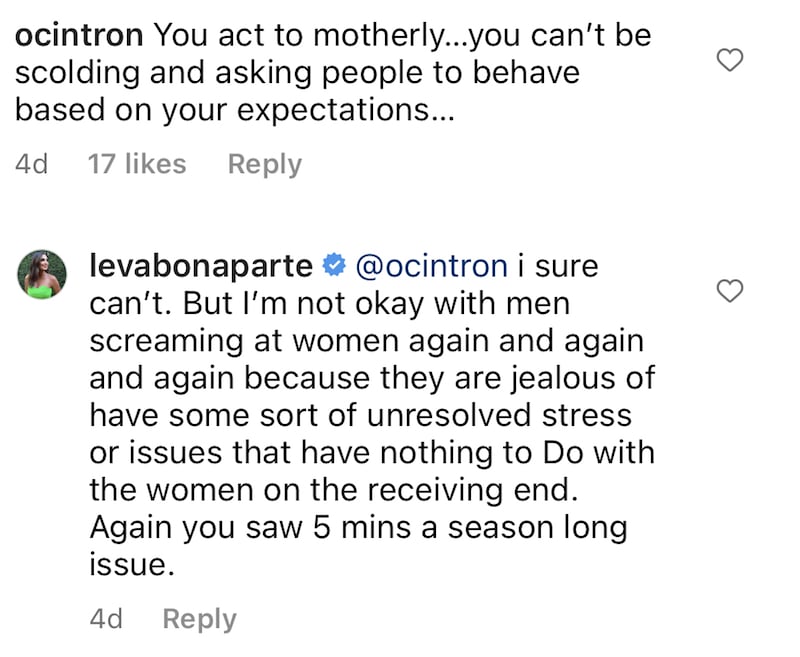This screenshot has width=800, height=657.
Task: Toggle the like heart on the 17-likes comment
Action: (730, 60)
